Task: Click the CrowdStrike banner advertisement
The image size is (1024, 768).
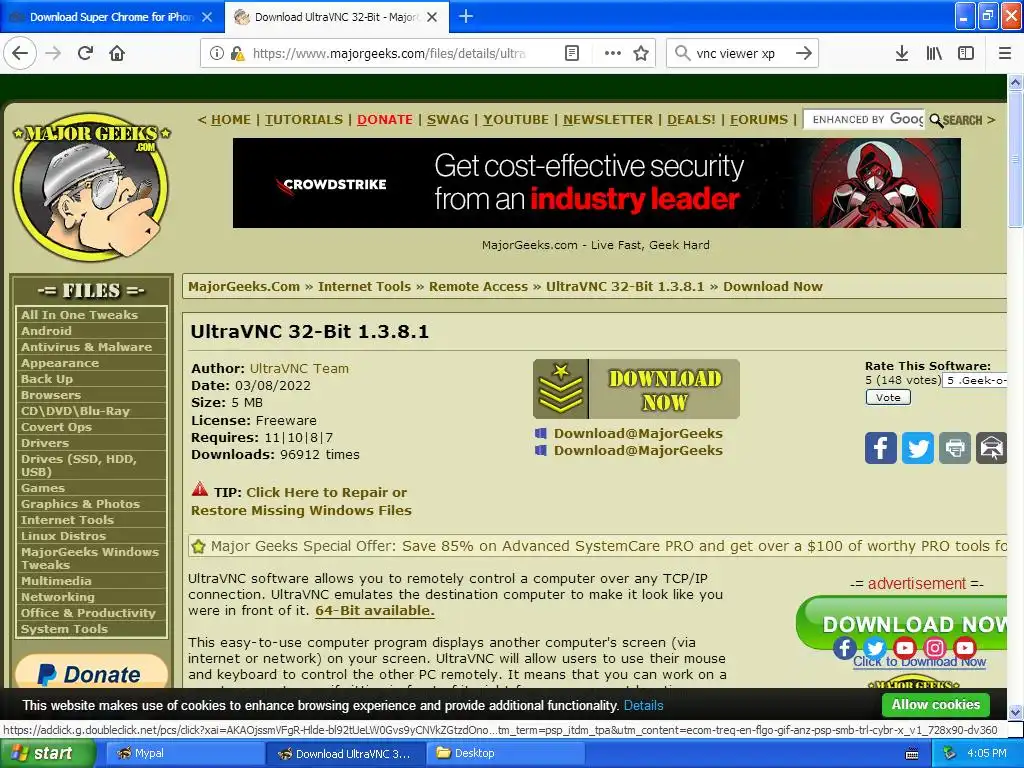Action: [x=596, y=183]
